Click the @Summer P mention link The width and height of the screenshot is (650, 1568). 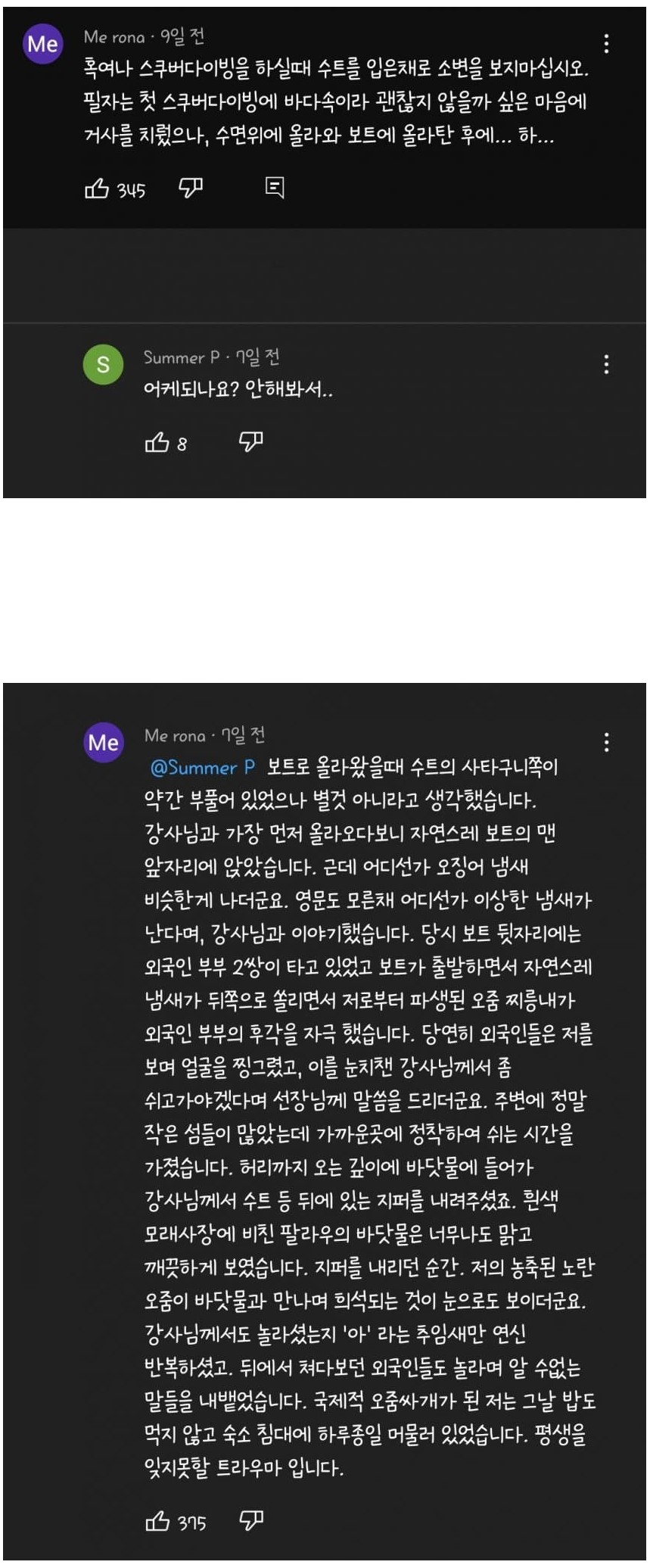203,768
